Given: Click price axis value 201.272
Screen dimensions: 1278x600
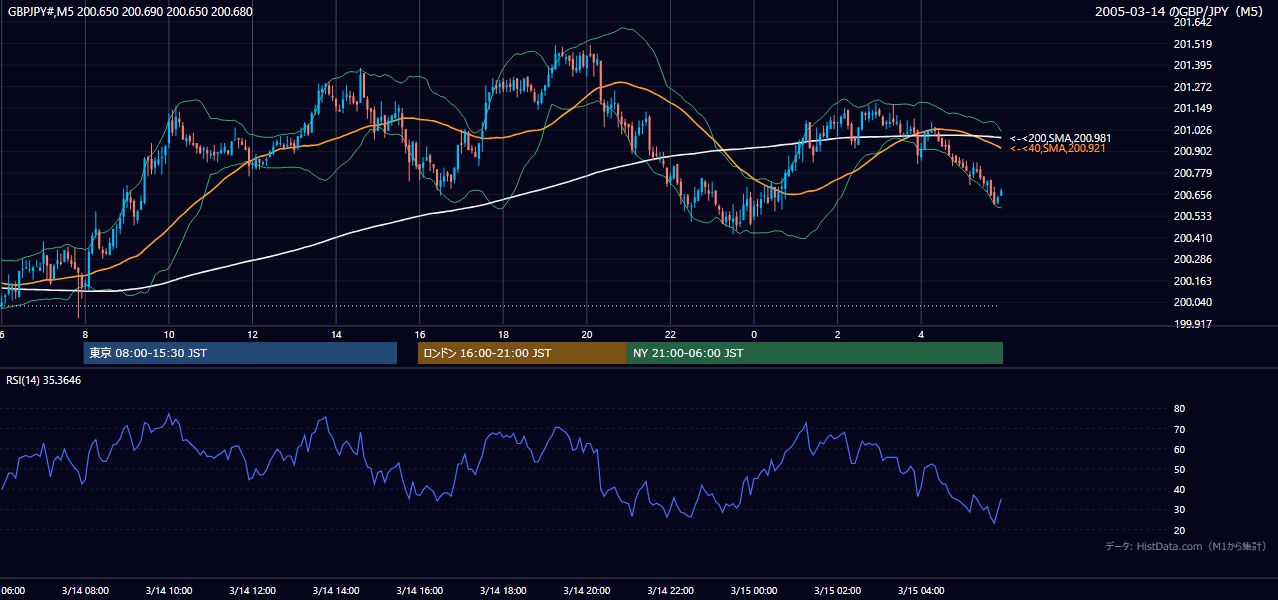Looking at the screenshot, I should (1193, 87).
